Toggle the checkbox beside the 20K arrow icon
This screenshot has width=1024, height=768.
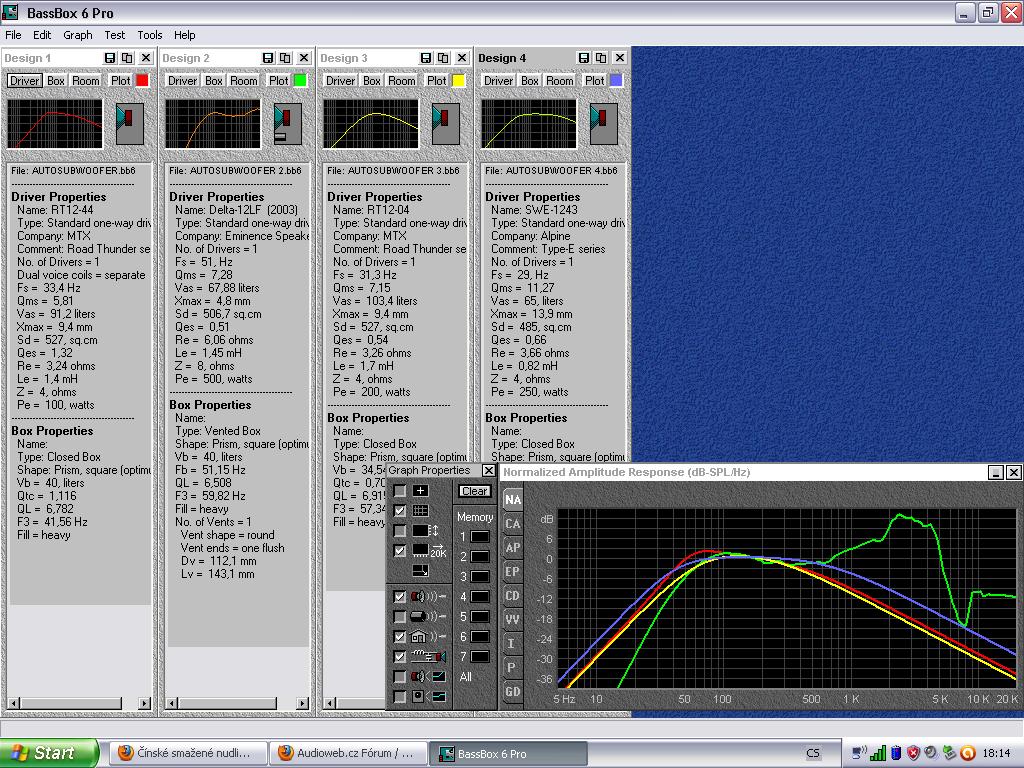pyautogui.click(x=400, y=551)
